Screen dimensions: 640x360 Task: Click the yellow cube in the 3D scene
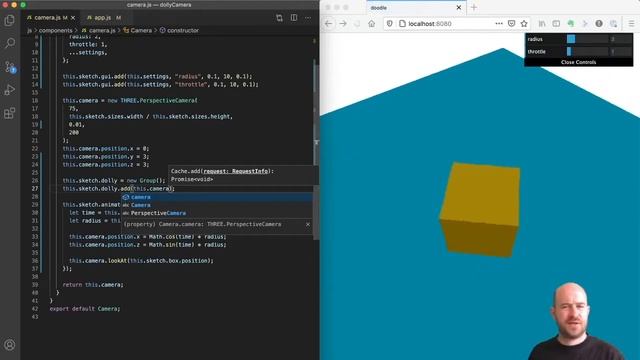click(480, 209)
